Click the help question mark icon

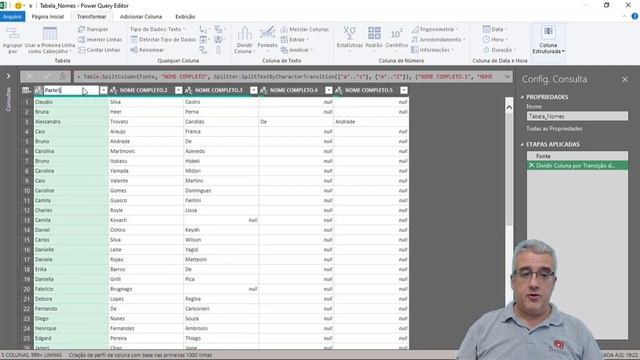635,17
